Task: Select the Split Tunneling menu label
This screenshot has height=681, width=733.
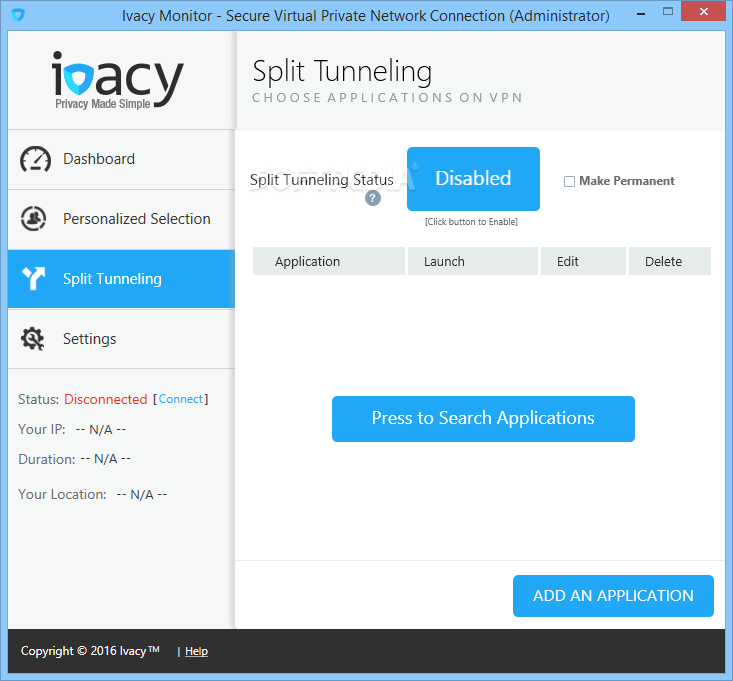Action: tap(112, 279)
